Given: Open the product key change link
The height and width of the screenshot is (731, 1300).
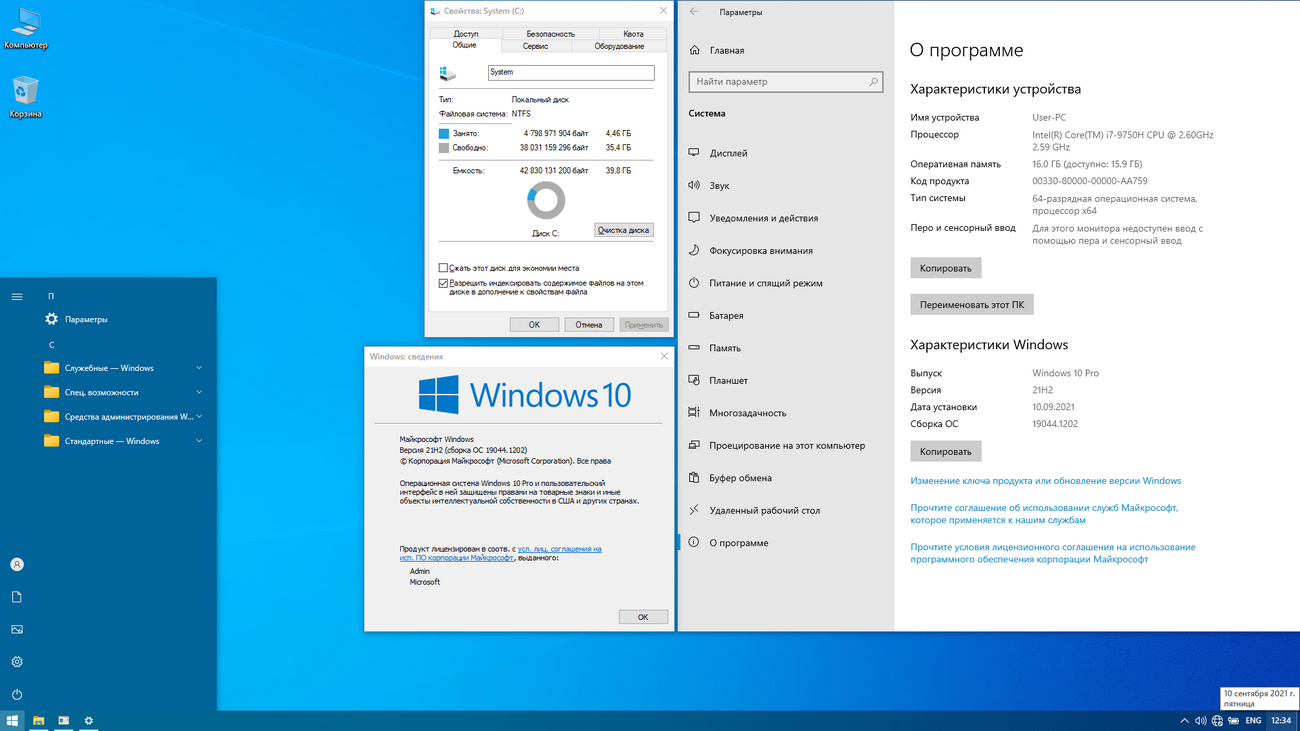Looking at the screenshot, I should click(x=1045, y=481).
